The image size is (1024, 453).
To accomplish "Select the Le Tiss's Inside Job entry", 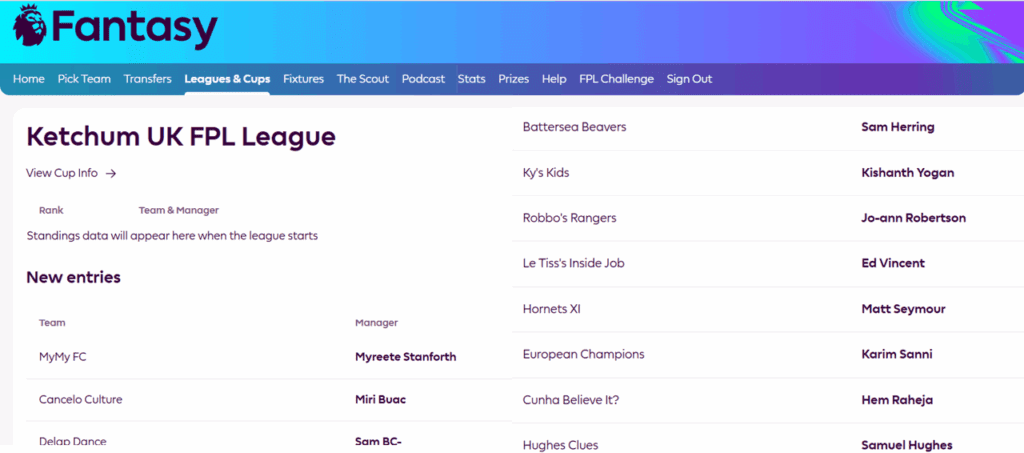I will tap(573, 263).
